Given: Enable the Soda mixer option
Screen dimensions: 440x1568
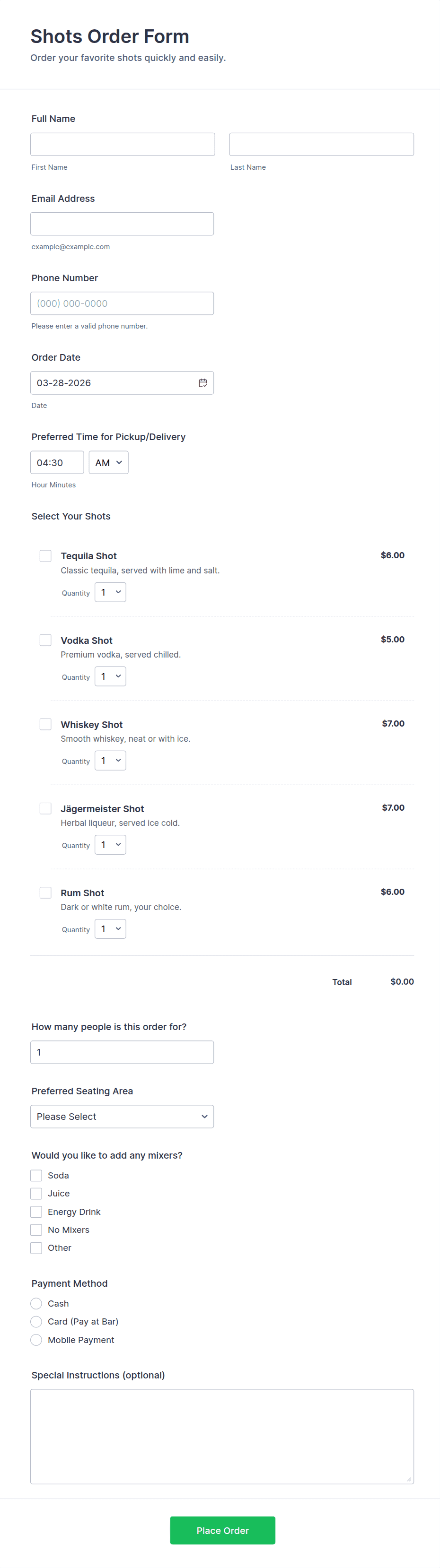Looking at the screenshot, I should tap(36, 1175).
